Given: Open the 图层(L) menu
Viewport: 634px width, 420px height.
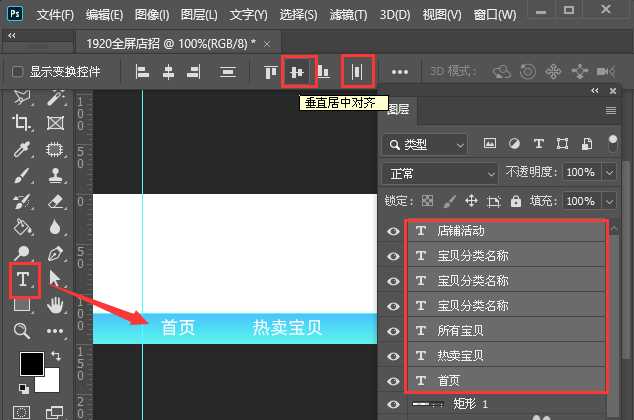Looking at the screenshot, I should coord(209,16).
